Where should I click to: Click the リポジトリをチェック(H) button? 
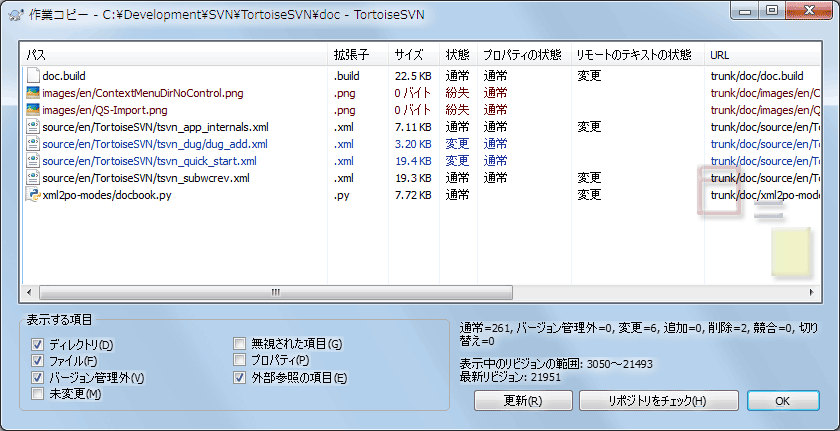coord(659,400)
